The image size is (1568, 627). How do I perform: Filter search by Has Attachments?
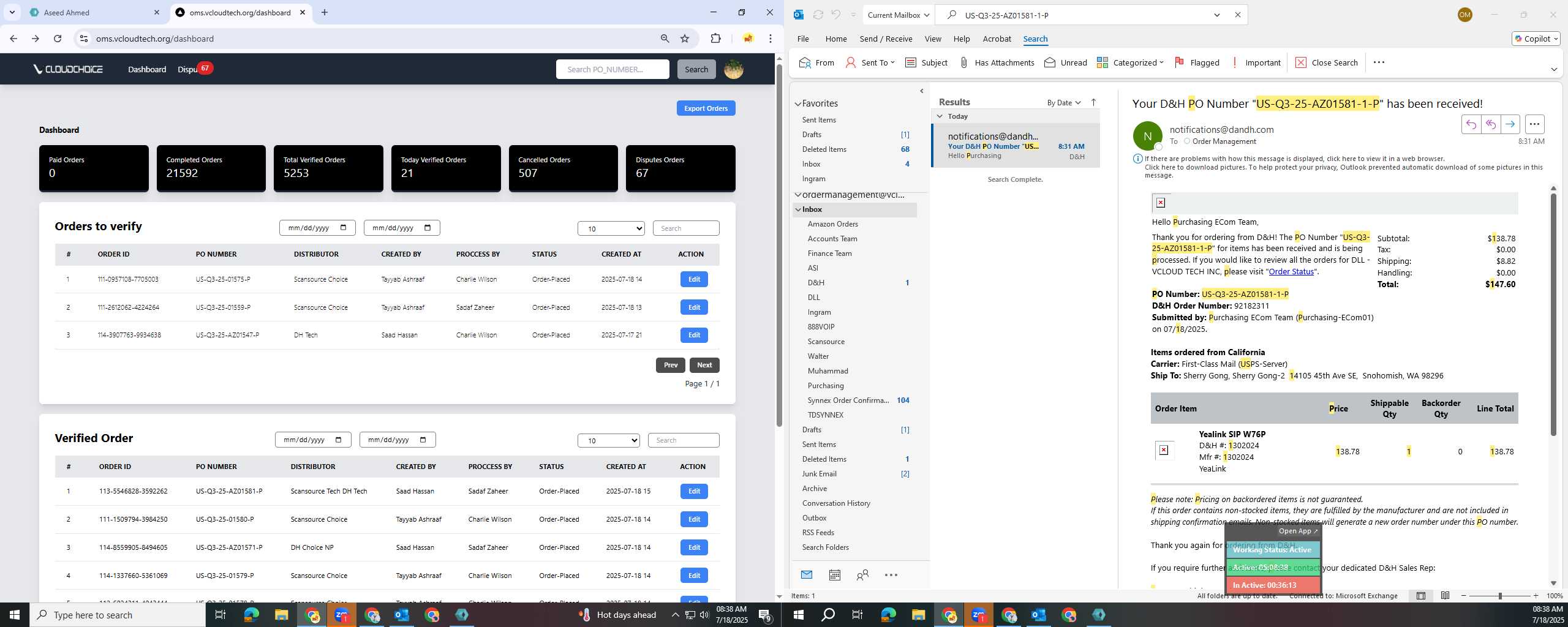point(997,62)
